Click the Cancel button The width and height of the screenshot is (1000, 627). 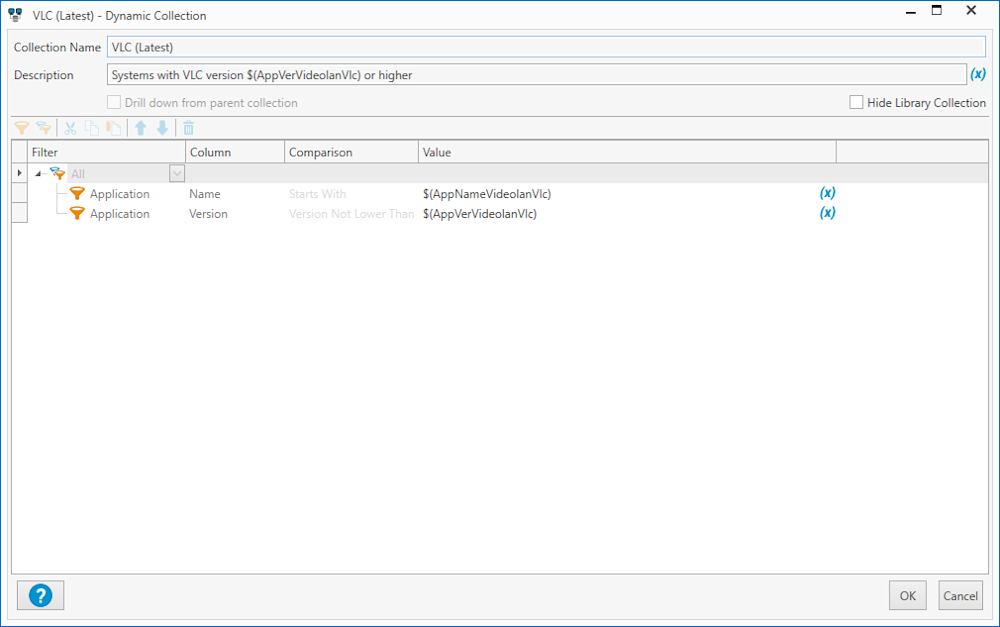[960, 596]
